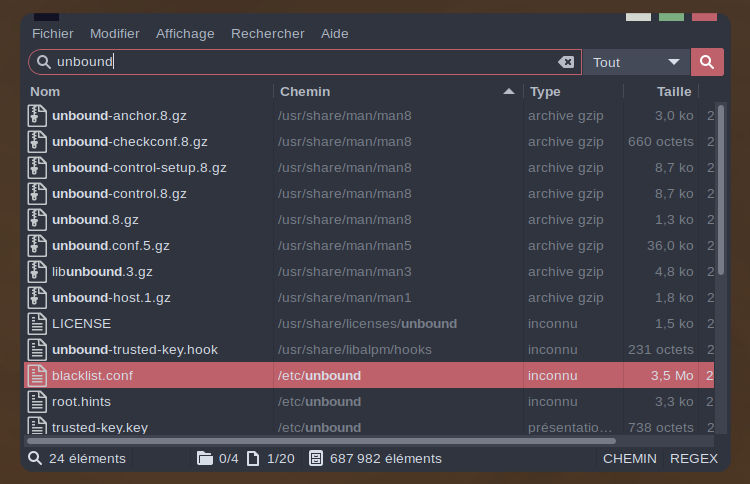Sort by Taille column header

click(x=662, y=92)
